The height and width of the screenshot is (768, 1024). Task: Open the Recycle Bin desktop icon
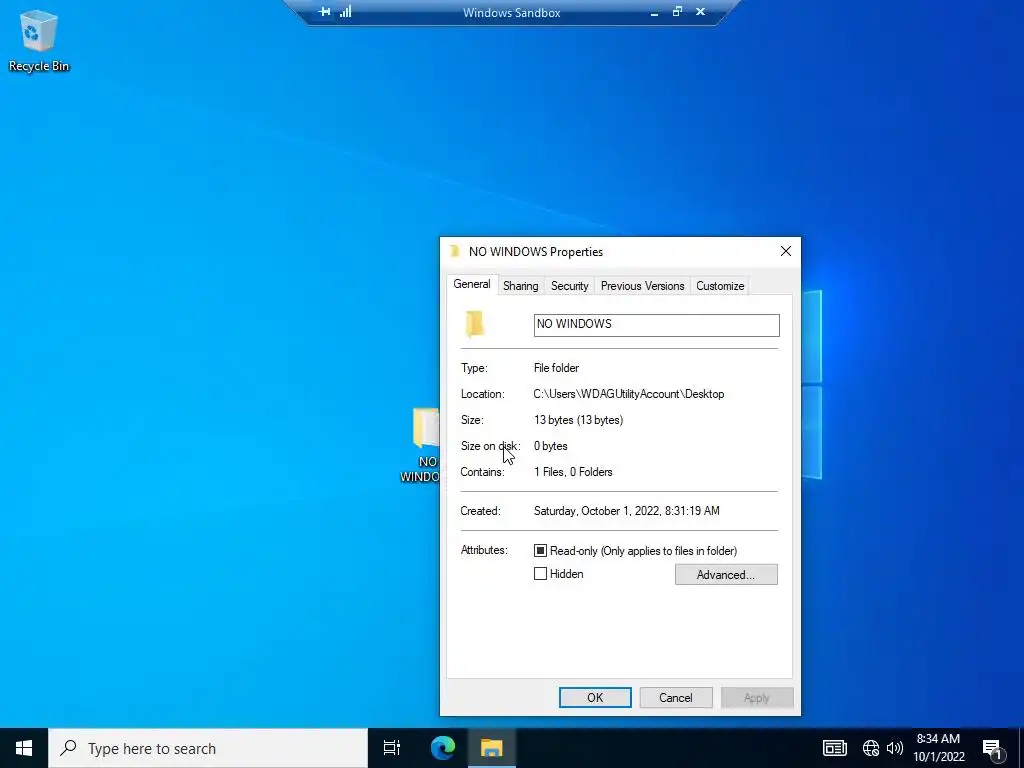coord(39,40)
